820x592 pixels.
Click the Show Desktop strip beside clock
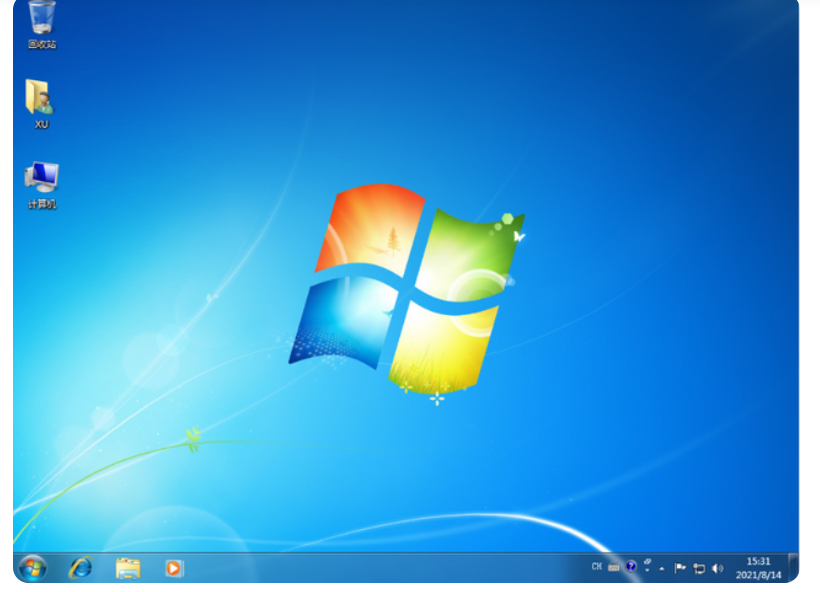792,567
